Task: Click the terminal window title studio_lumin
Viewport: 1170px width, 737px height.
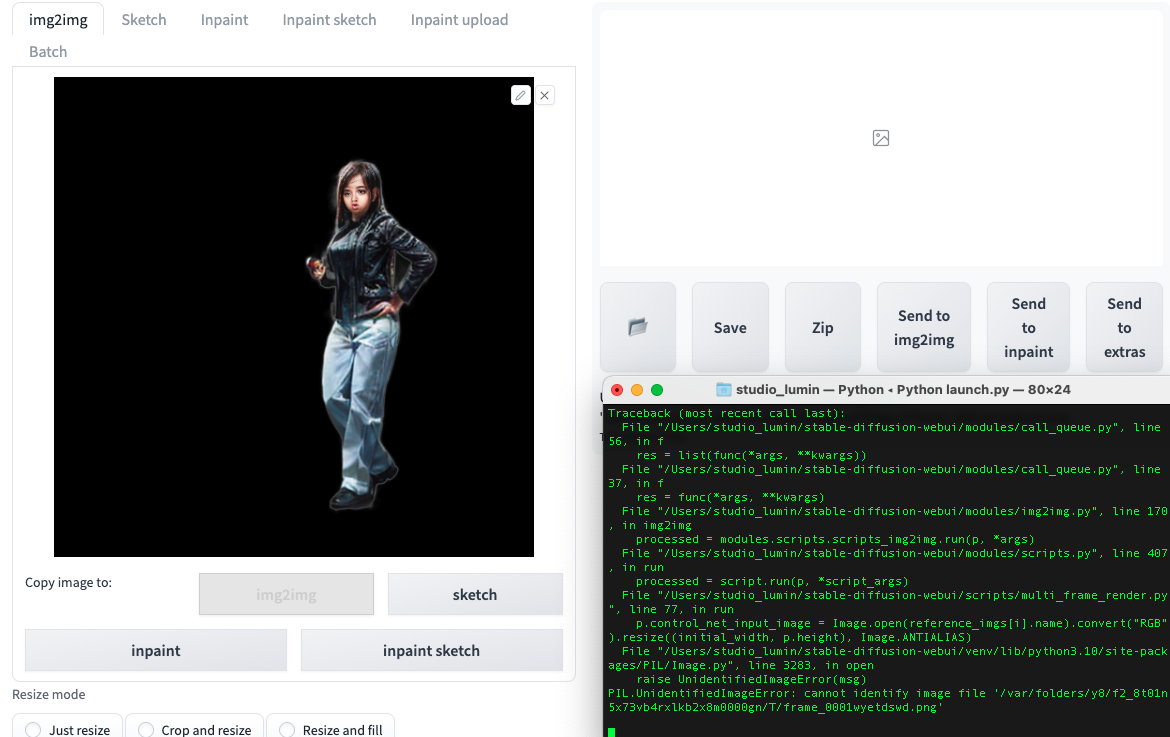Action: tap(903, 389)
